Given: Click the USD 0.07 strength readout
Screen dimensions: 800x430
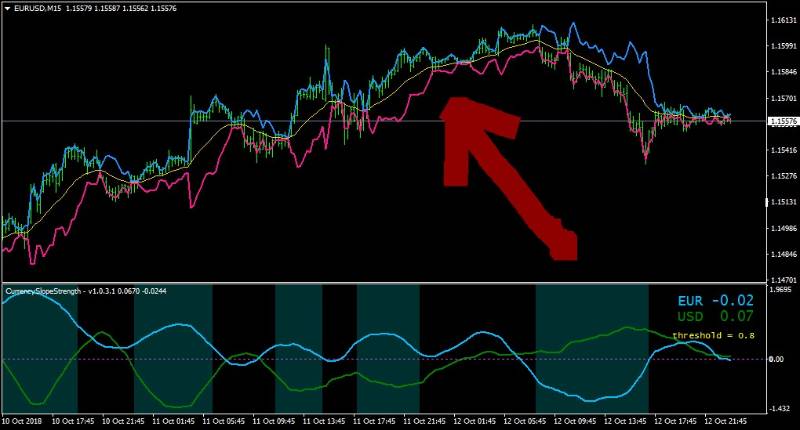Looking at the screenshot, I should (715, 316).
